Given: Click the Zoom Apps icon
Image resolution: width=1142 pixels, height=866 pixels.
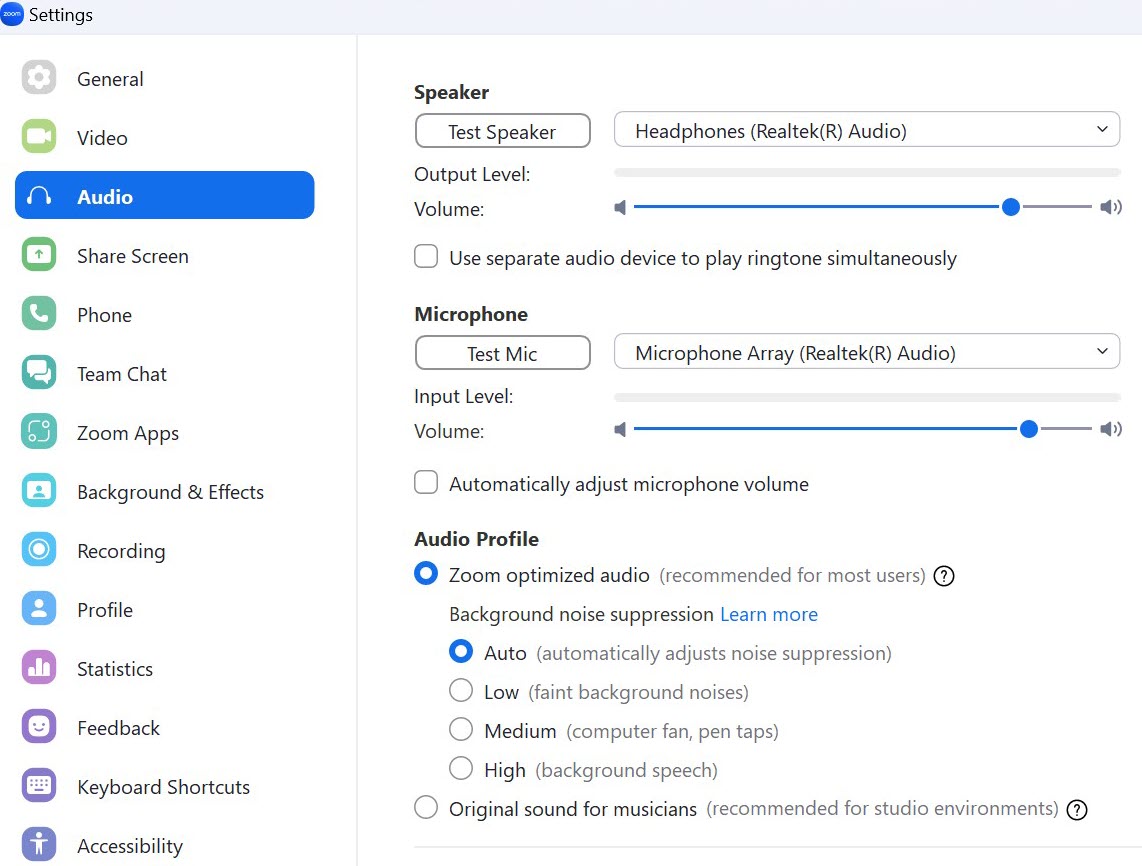Looking at the screenshot, I should (x=39, y=432).
